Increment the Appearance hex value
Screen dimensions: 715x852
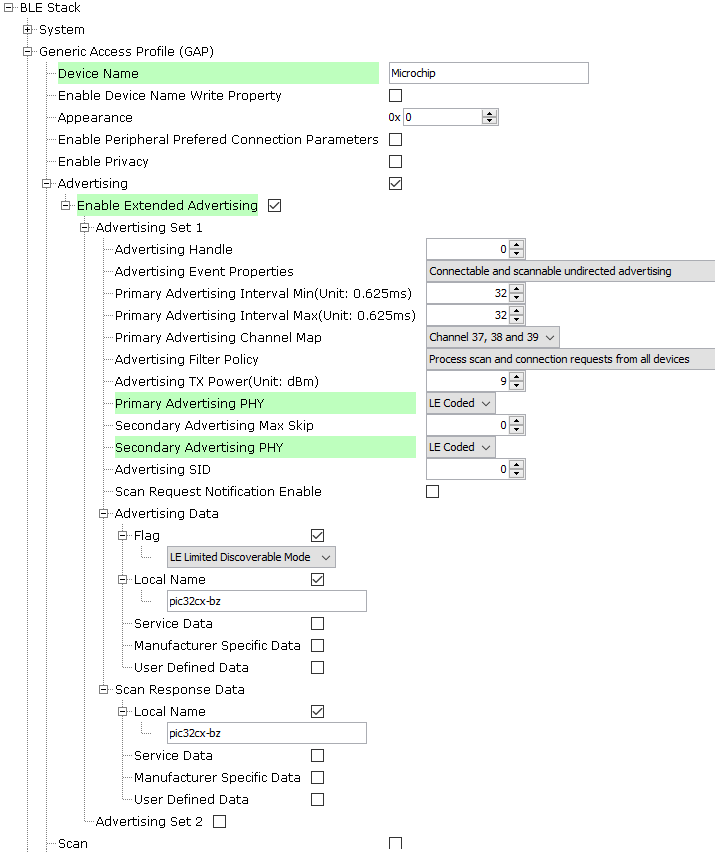489,113
